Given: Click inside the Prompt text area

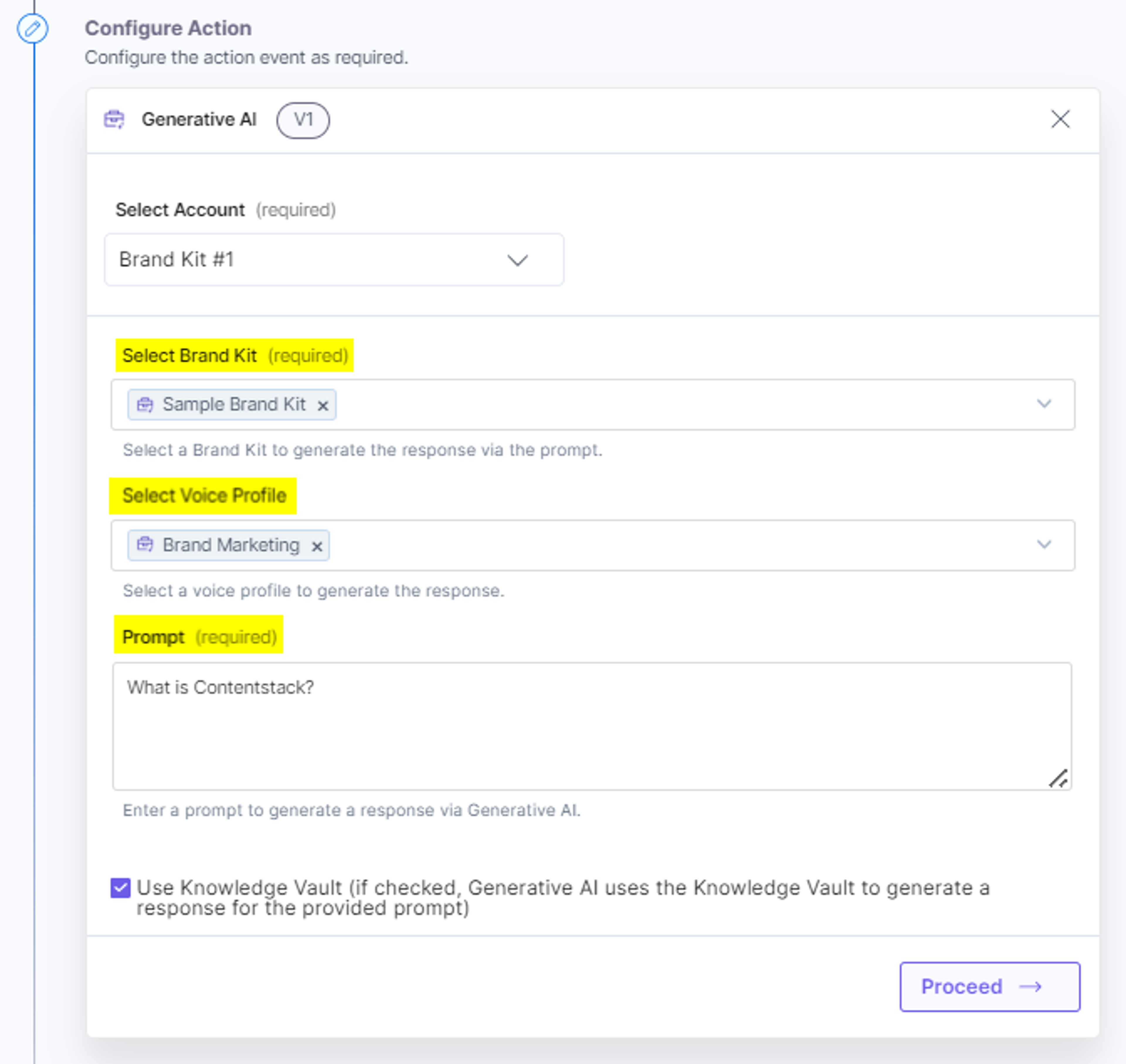Looking at the screenshot, I should pyautogui.click(x=591, y=726).
